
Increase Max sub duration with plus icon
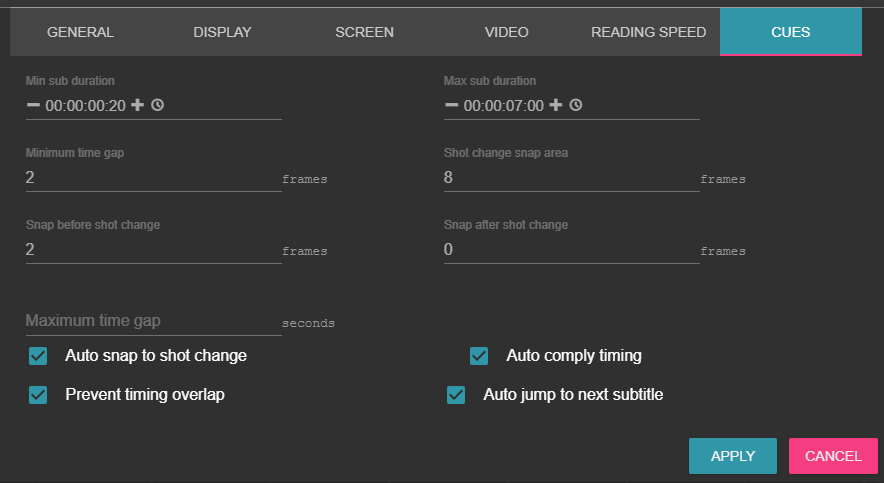tap(556, 105)
